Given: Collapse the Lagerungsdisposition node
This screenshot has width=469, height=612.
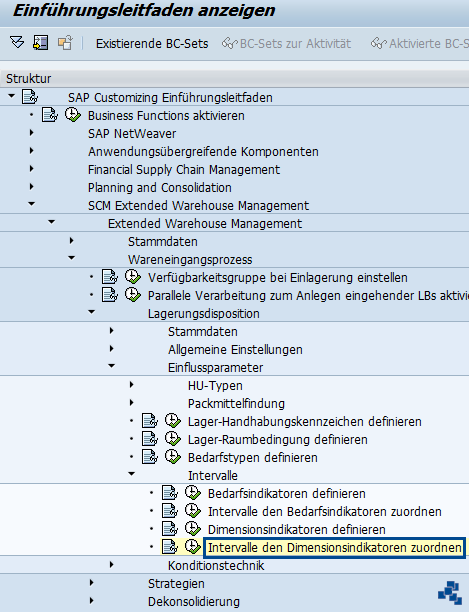Looking at the screenshot, I should pyautogui.click(x=91, y=311).
